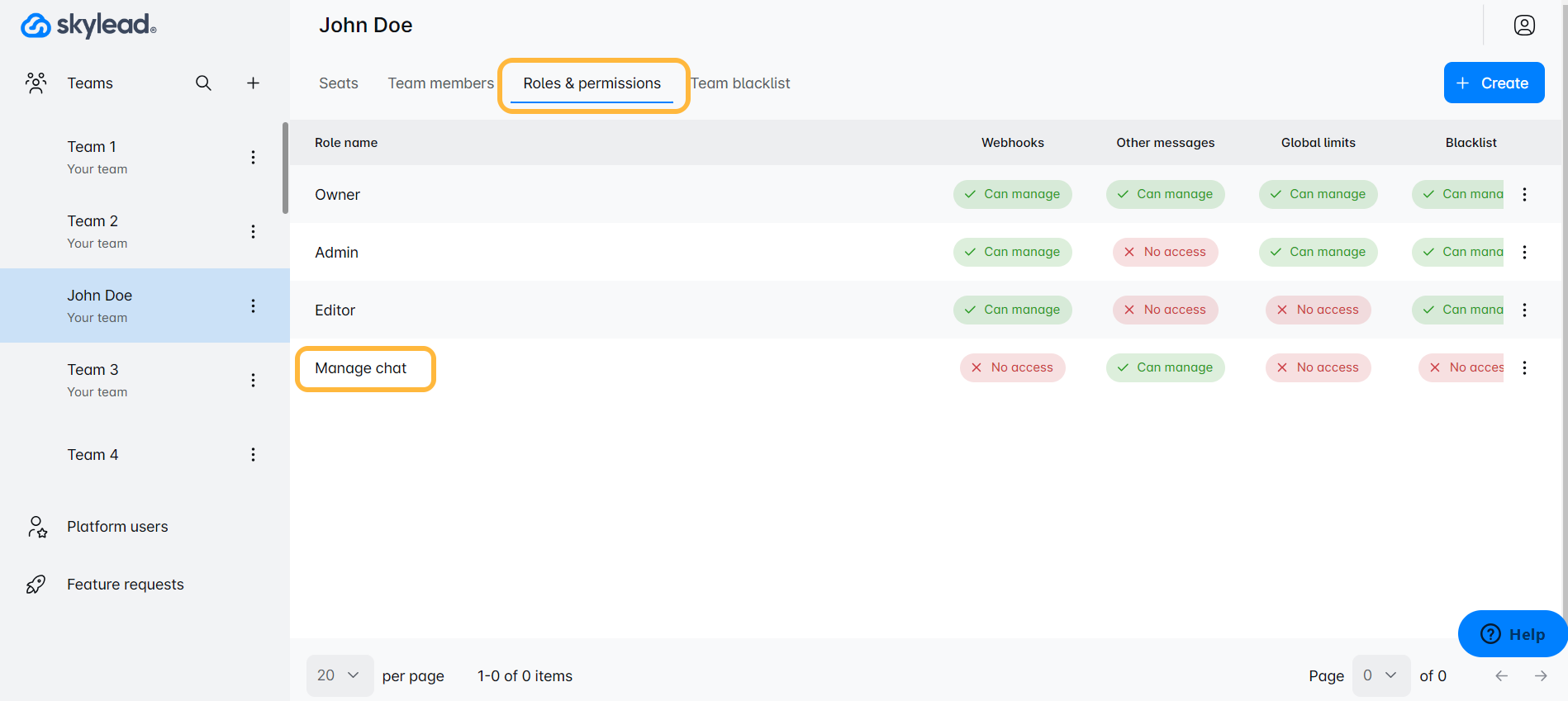Switch to the Seats tab
The image size is (1568, 701).
pos(339,83)
